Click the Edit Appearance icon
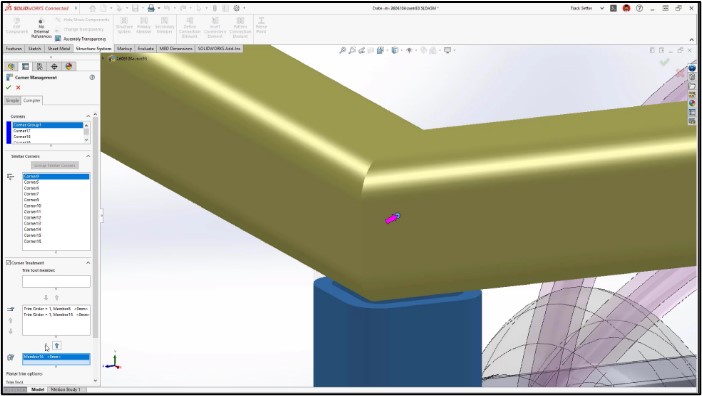This screenshot has width=702, height=396. point(424,51)
